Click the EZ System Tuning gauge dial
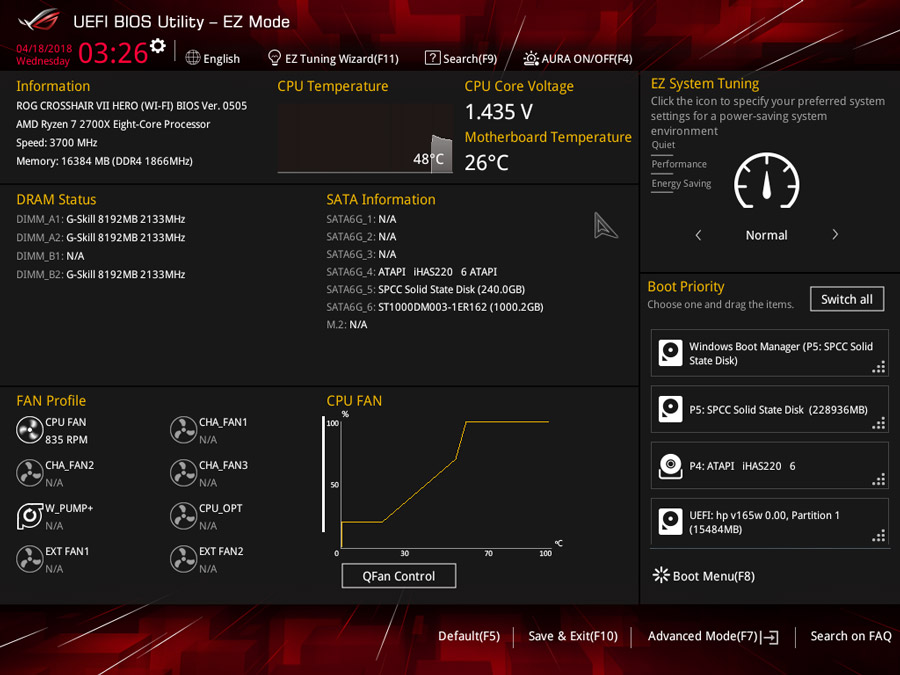Image resolution: width=900 pixels, height=675 pixels. [766, 181]
